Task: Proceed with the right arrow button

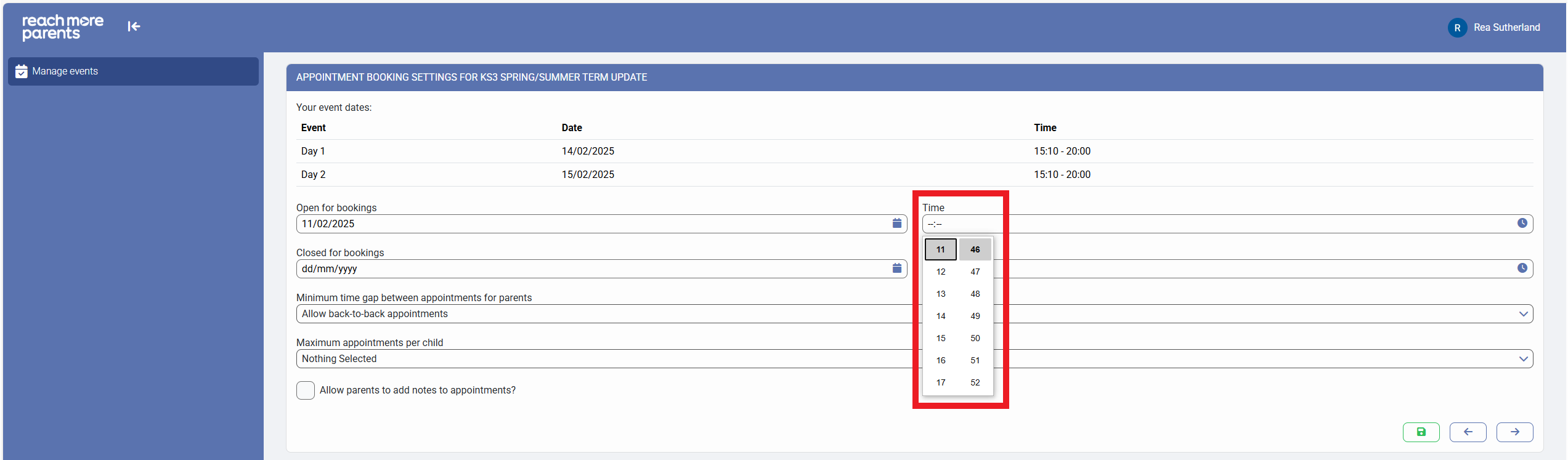Action: click(x=1514, y=432)
